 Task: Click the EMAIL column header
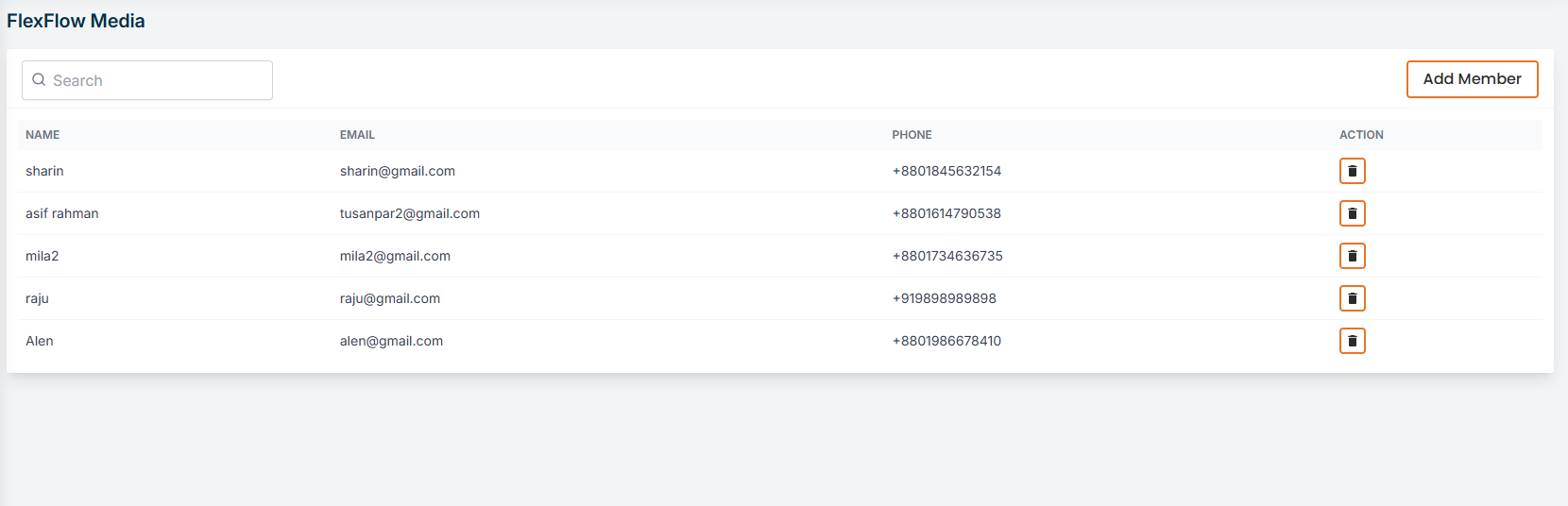click(x=357, y=135)
